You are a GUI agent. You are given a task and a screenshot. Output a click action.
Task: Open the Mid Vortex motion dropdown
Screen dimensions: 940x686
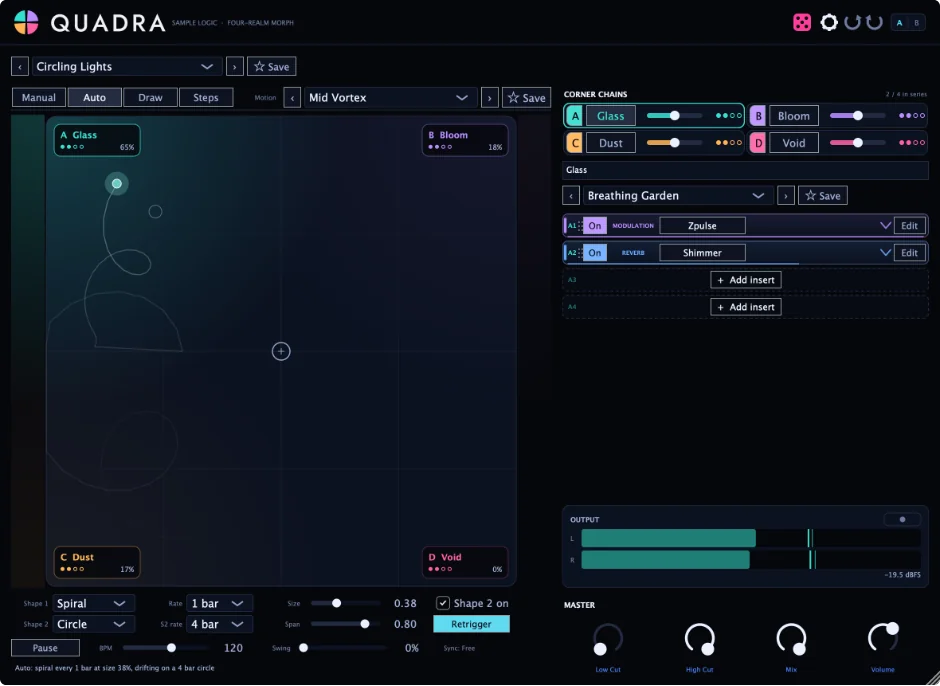[x=390, y=98]
